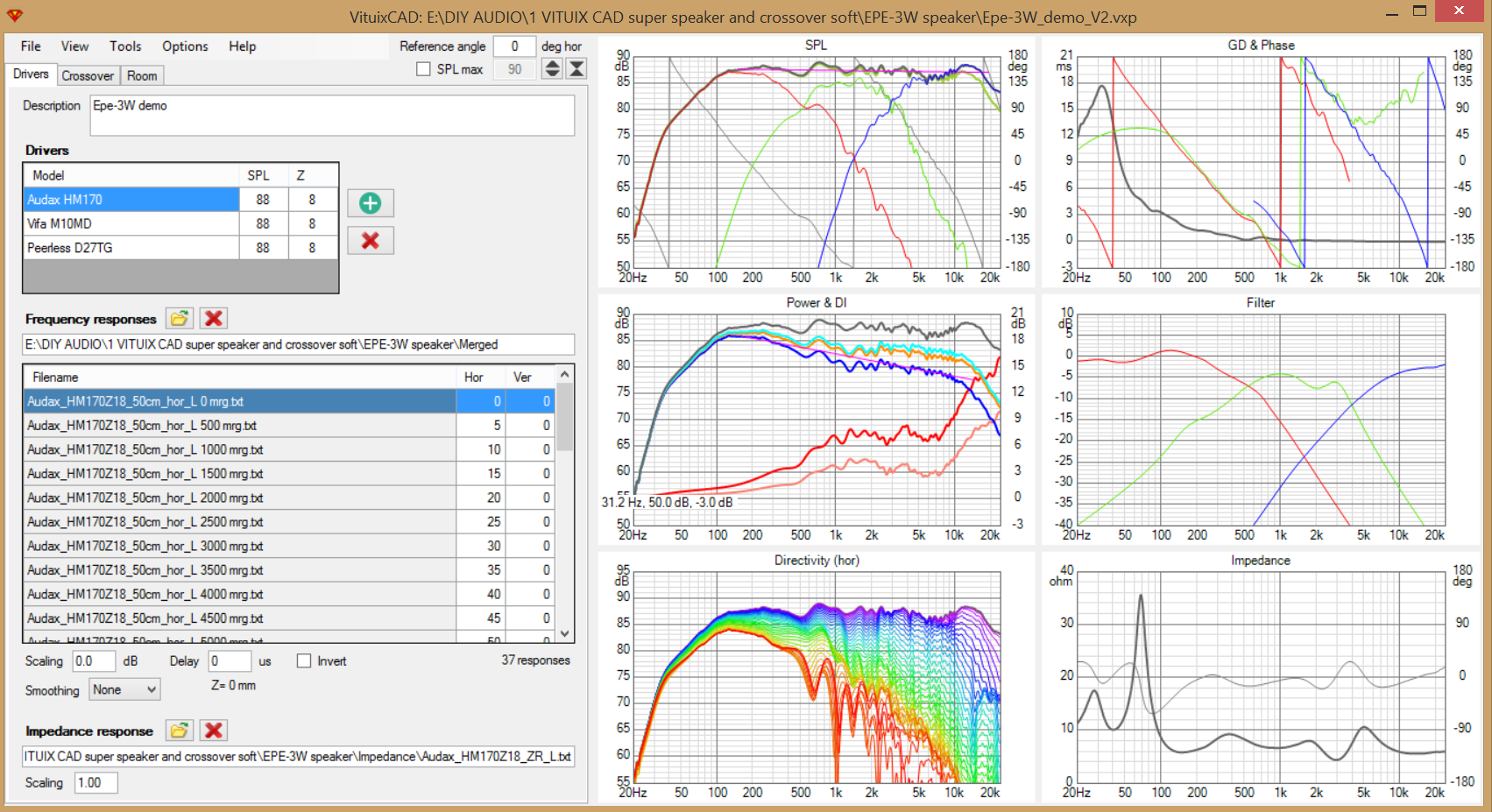Select the Audax HM170 driver row
Viewport: 1492px width, 812px height.
coord(180,200)
